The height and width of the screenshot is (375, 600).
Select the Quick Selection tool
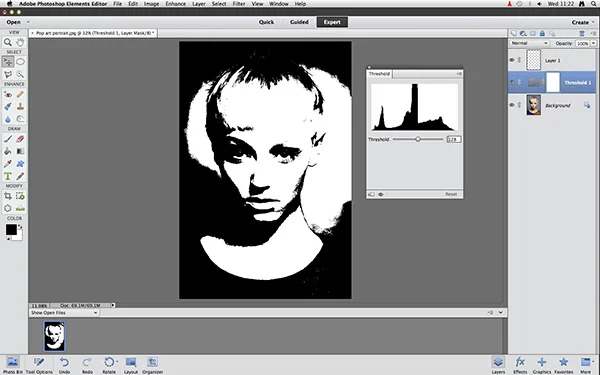(x=20, y=74)
